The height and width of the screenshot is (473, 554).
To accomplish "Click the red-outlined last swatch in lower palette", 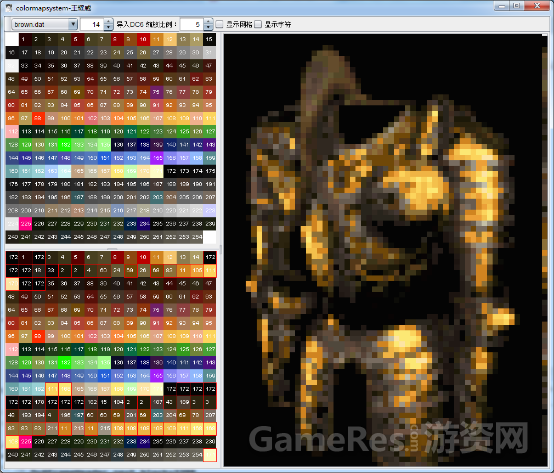I will [x=210, y=455].
